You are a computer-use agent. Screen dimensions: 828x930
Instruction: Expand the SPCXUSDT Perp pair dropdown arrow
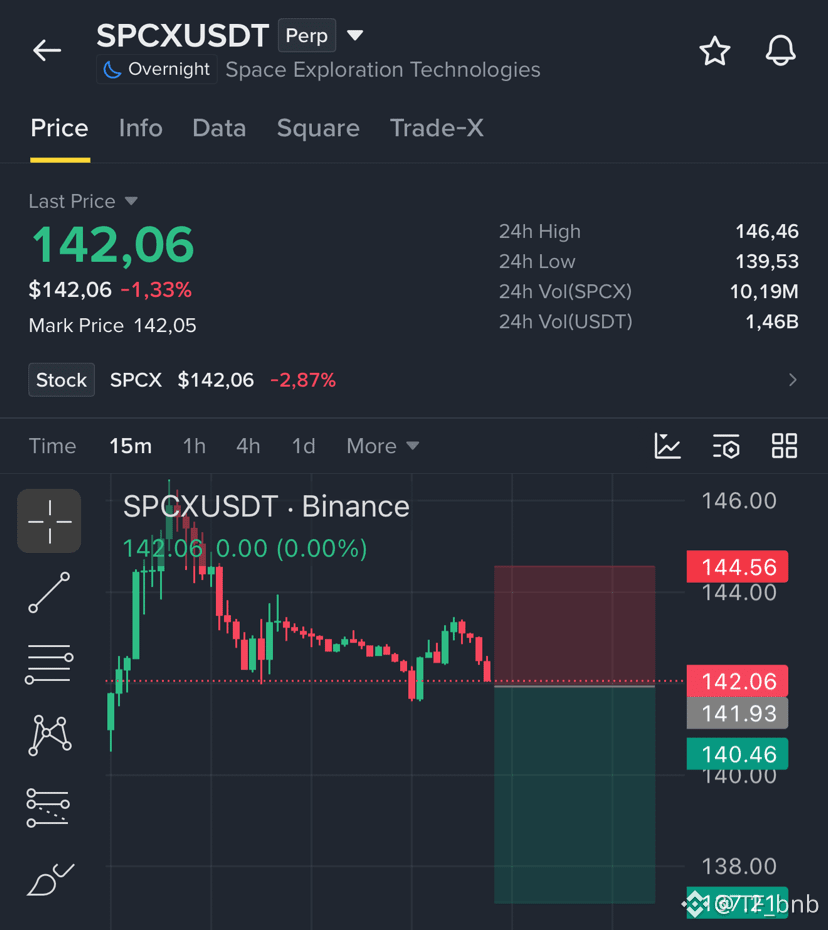[x=355, y=36]
